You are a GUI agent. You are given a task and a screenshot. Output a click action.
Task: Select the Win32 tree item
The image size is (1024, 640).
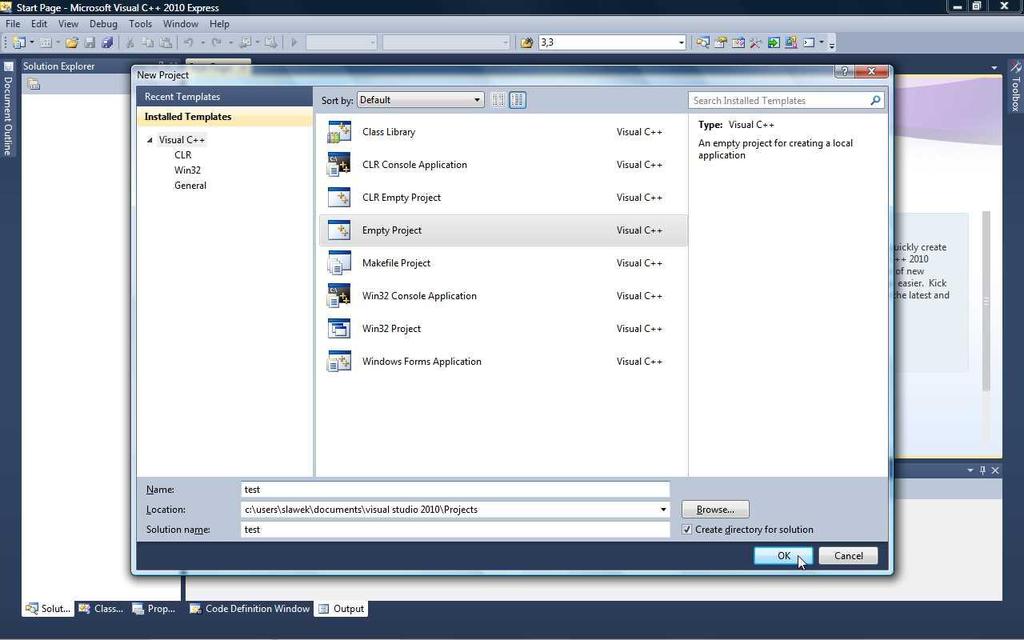[187, 170]
